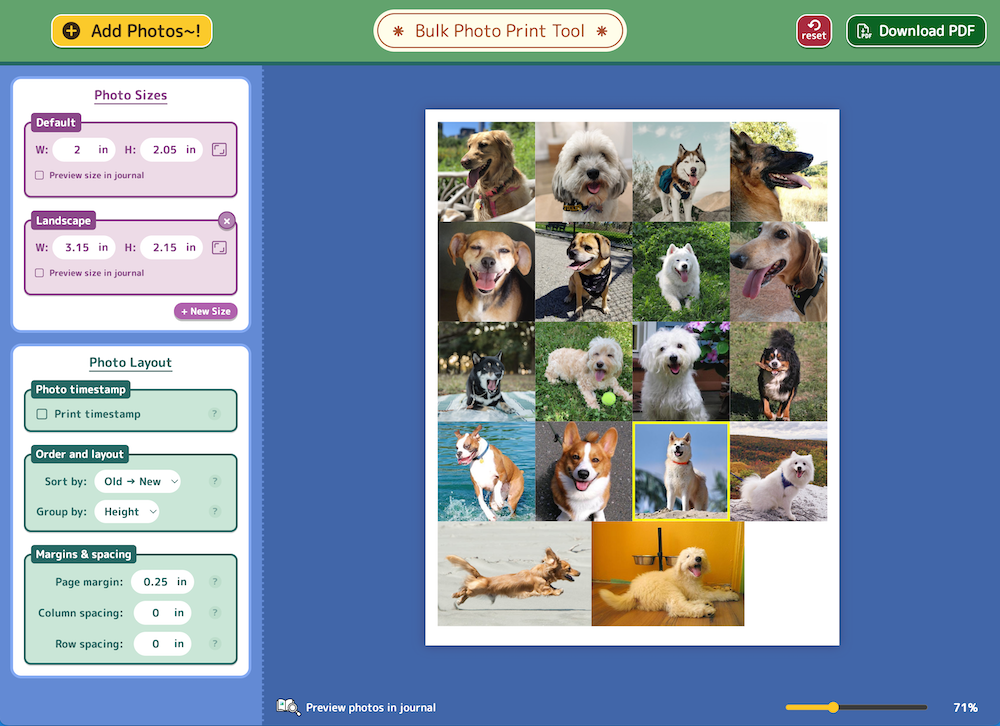The width and height of the screenshot is (1000, 726).
Task: Select the yellow-highlighted Akita dog photo
Action: (681, 471)
